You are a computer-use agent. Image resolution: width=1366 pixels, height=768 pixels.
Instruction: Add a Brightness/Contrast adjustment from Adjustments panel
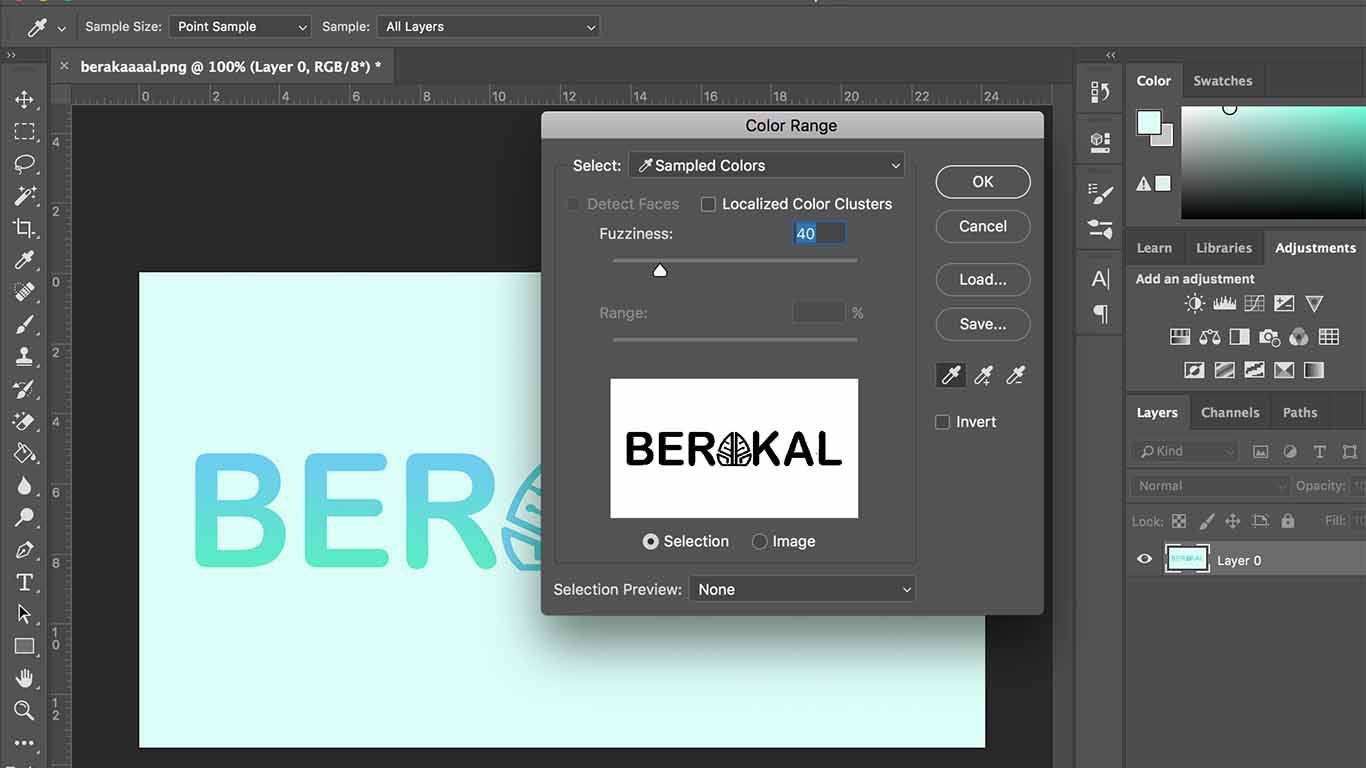1194,304
